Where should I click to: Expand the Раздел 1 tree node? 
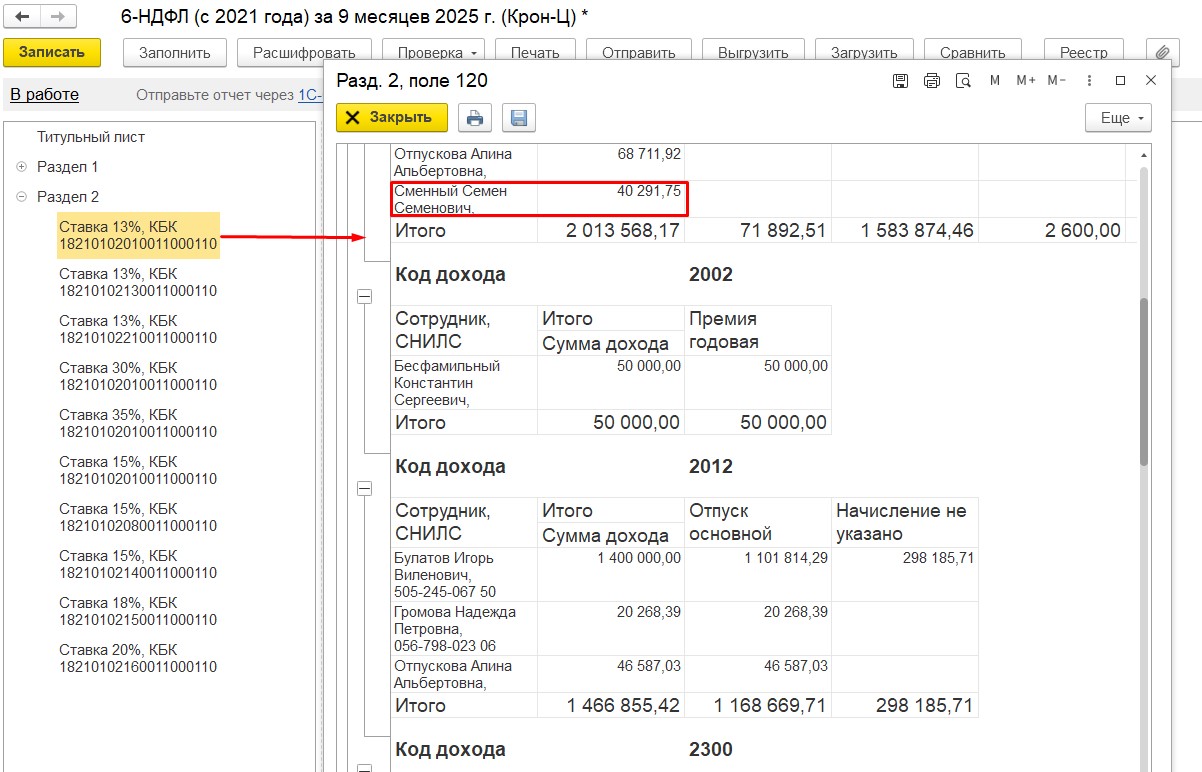22,167
